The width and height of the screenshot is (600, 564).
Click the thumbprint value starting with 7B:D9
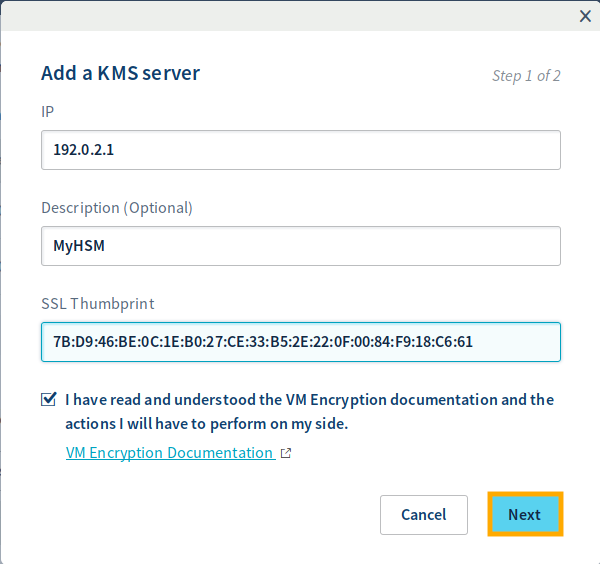point(263,342)
